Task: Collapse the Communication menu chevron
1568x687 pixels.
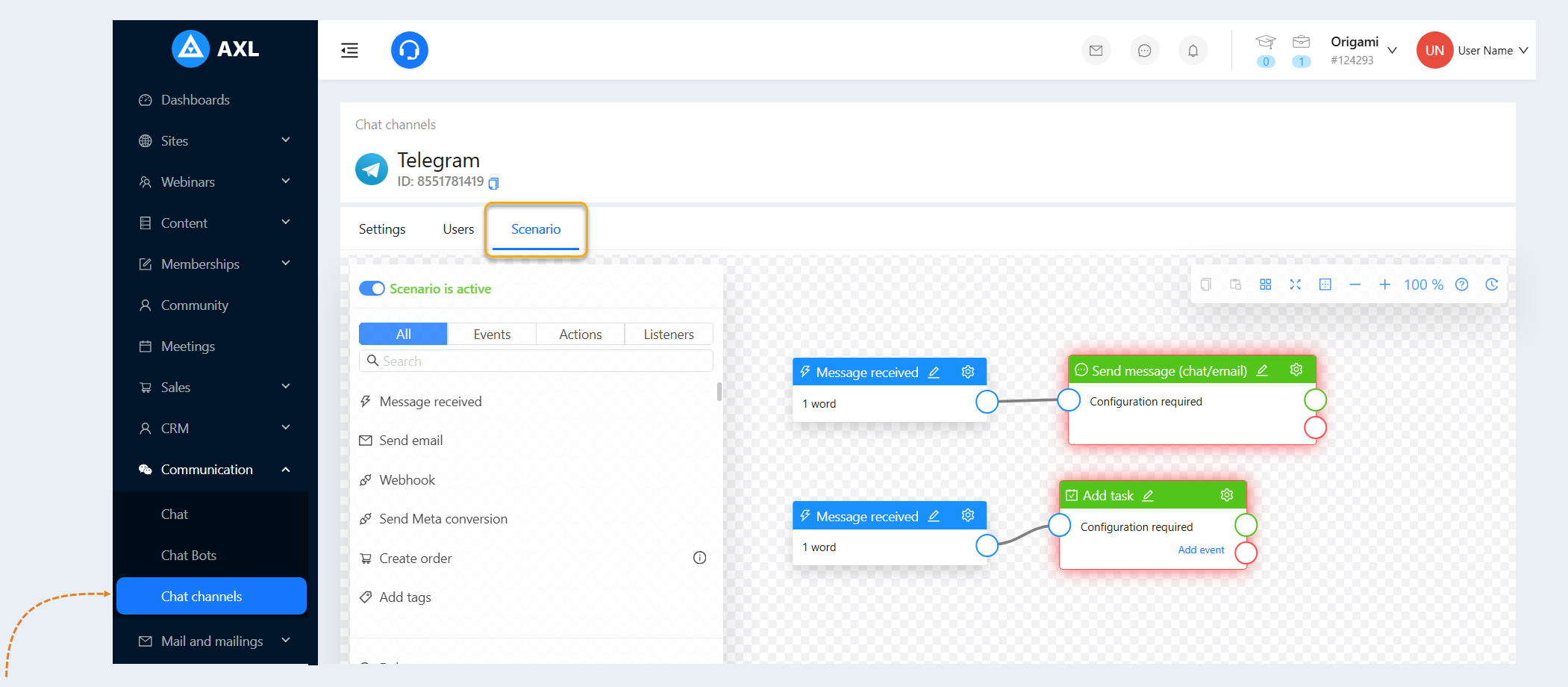Action: (286, 469)
